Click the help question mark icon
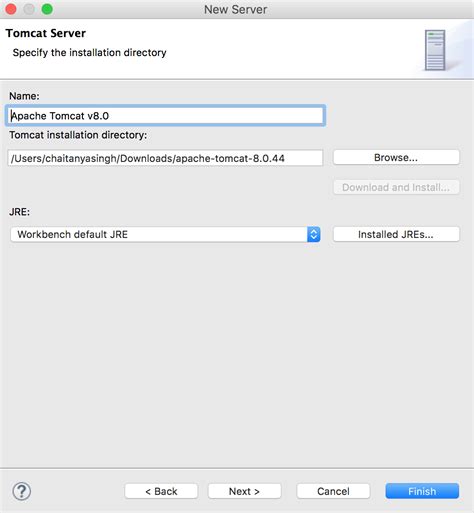The height and width of the screenshot is (513, 474). point(22,491)
